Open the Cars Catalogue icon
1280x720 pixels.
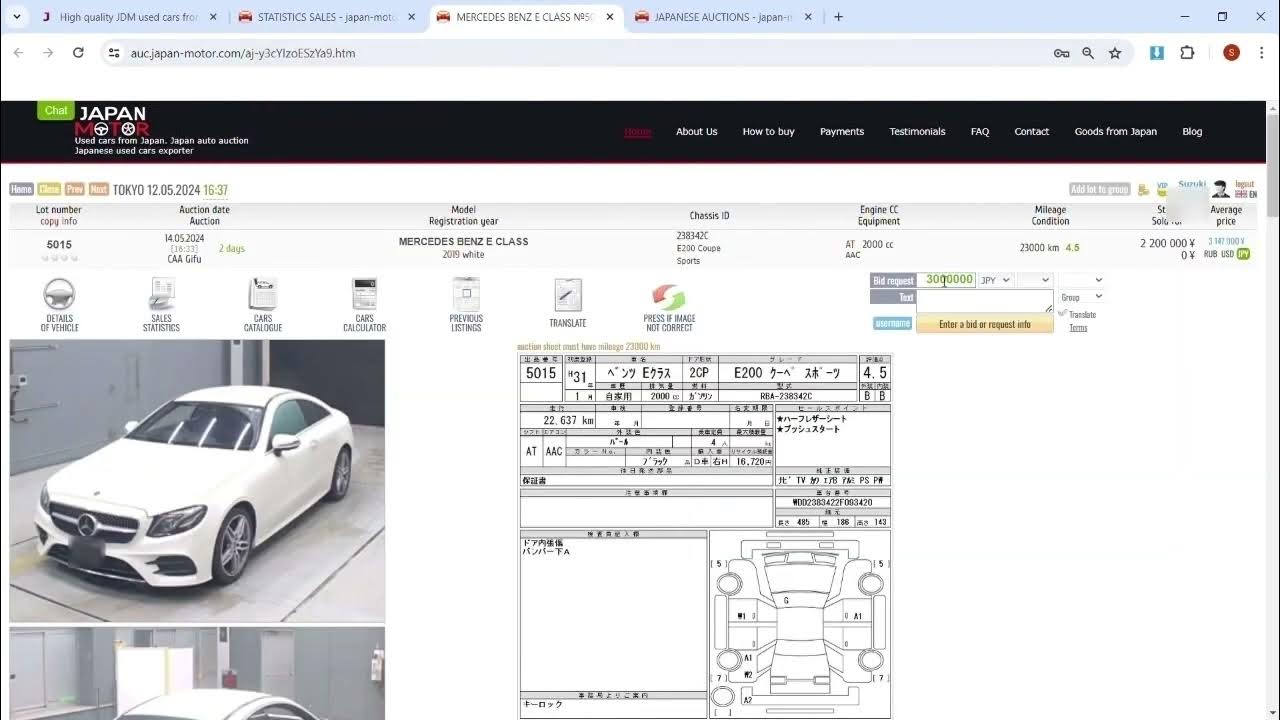263,295
